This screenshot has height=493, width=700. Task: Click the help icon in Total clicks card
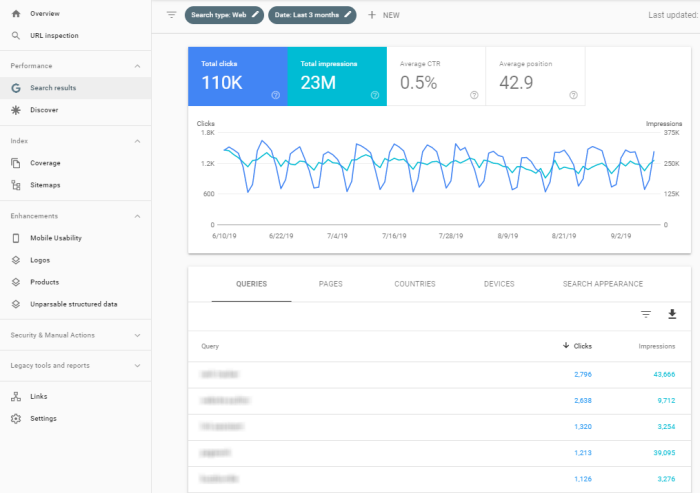[275, 95]
